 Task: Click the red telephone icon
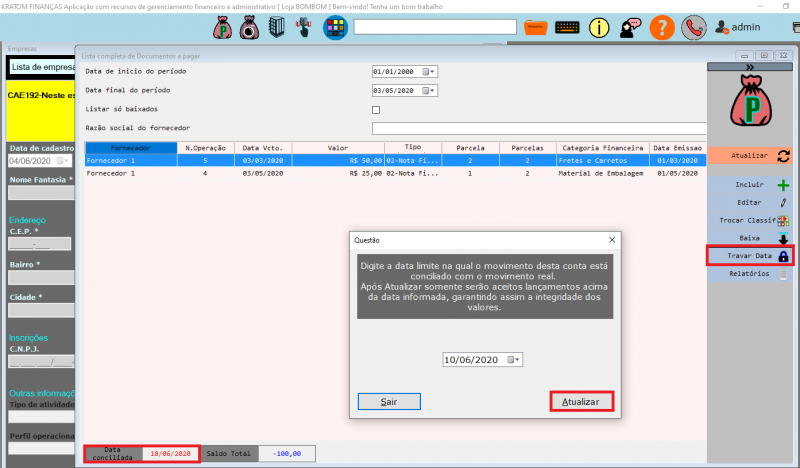coord(692,27)
